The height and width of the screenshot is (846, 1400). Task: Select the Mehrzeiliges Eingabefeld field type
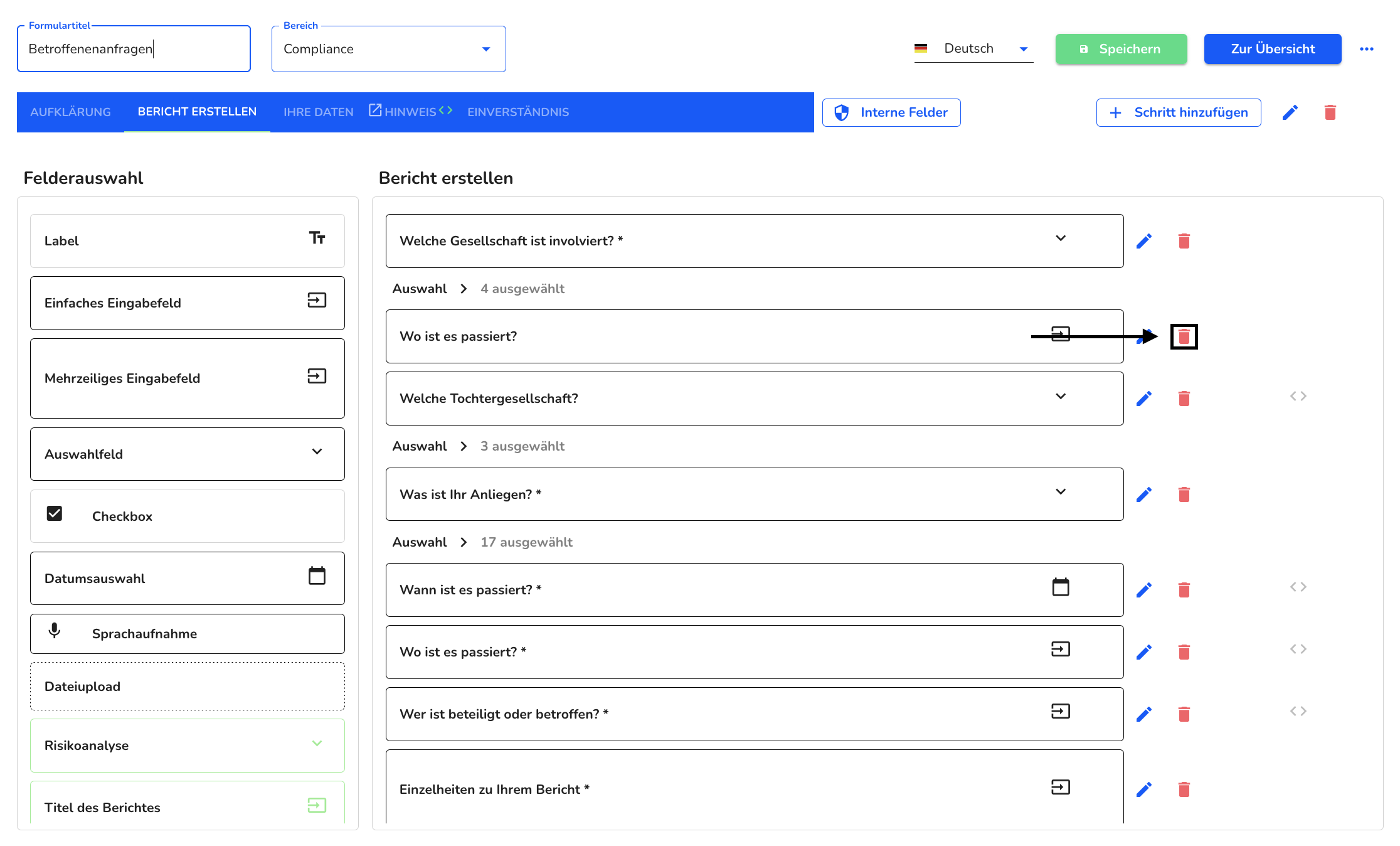[187, 378]
